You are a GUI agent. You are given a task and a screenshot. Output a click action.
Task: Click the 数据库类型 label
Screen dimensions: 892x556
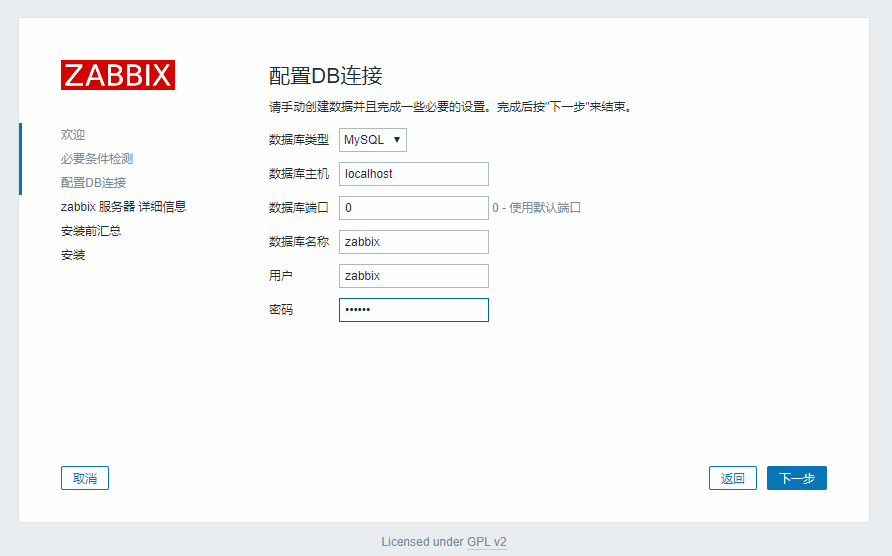[x=299, y=140]
